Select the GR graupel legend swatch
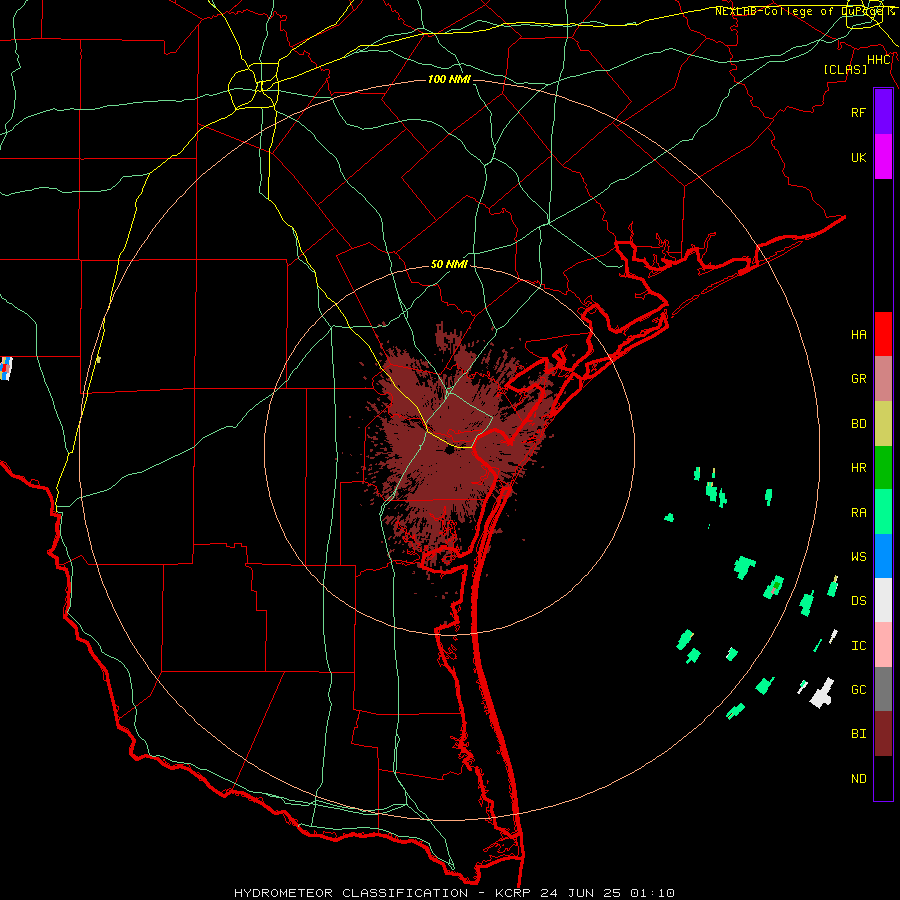900x900 pixels. (883, 379)
